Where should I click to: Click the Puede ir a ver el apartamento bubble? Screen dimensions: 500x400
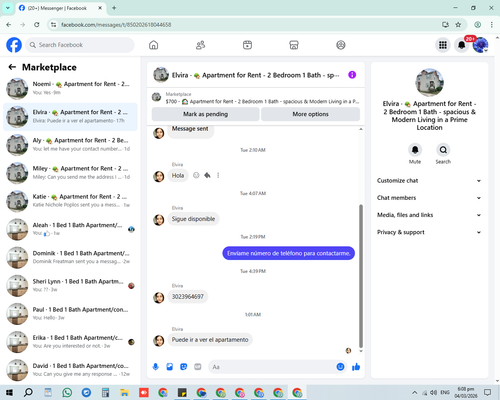click(x=210, y=340)
